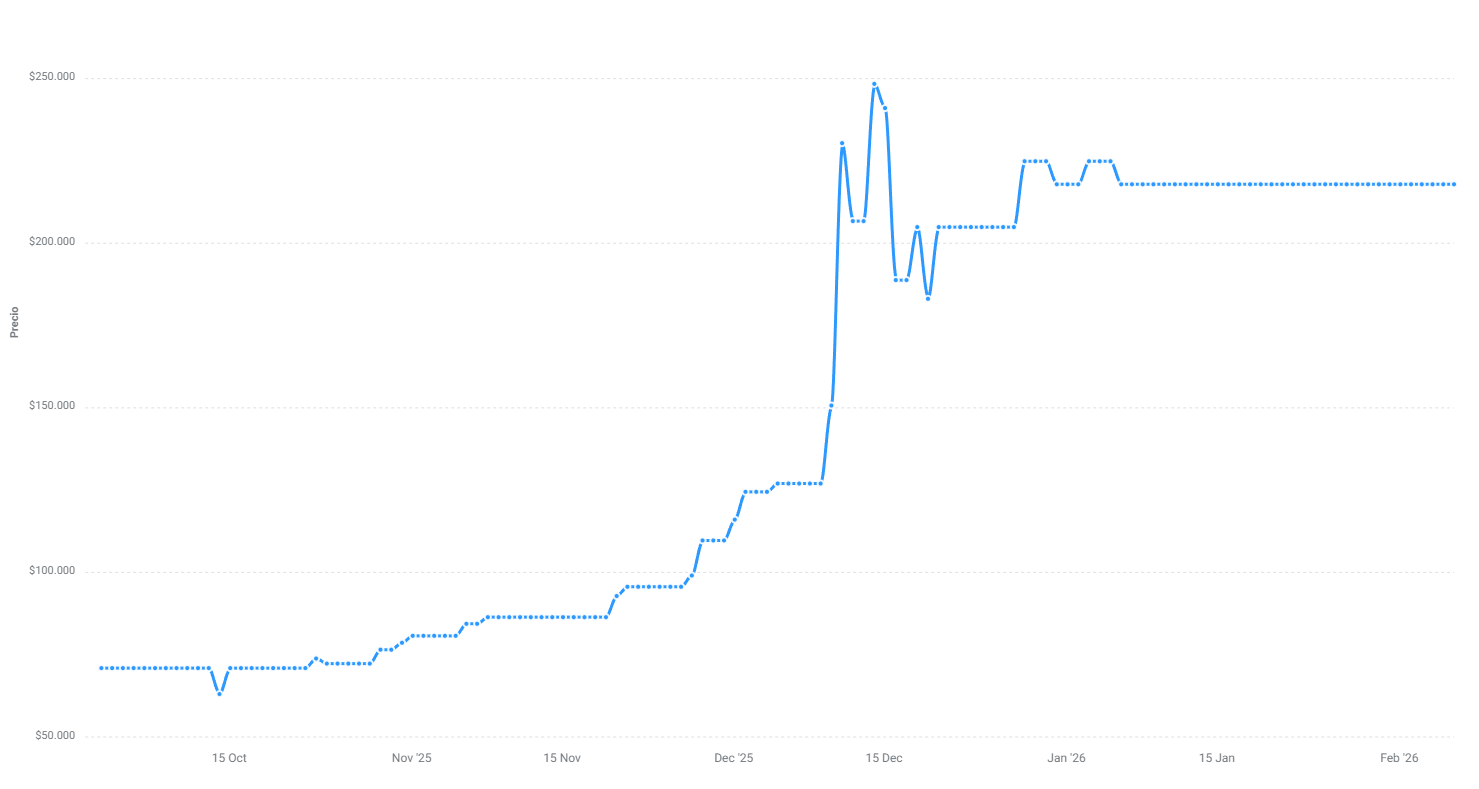Click the $150.000 y-axis label
This screenshot has width=1479, height=789.
tap(52, 406)
